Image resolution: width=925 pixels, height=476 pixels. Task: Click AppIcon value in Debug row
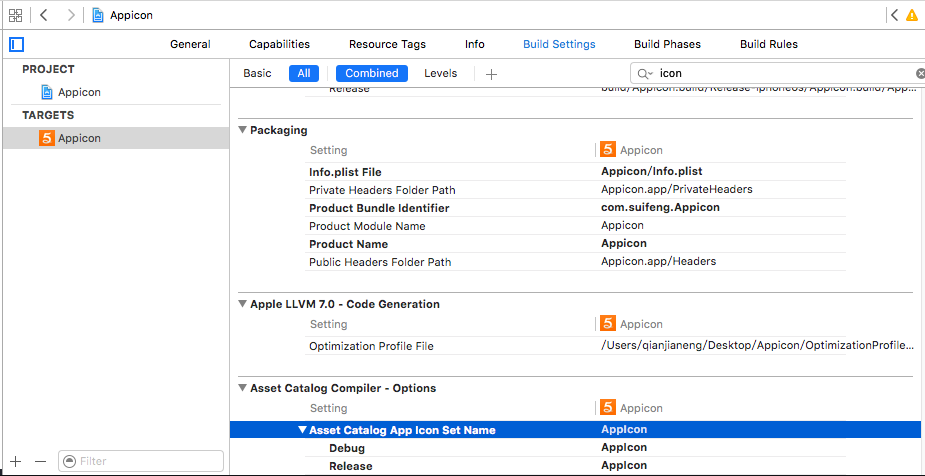point(624,447)
